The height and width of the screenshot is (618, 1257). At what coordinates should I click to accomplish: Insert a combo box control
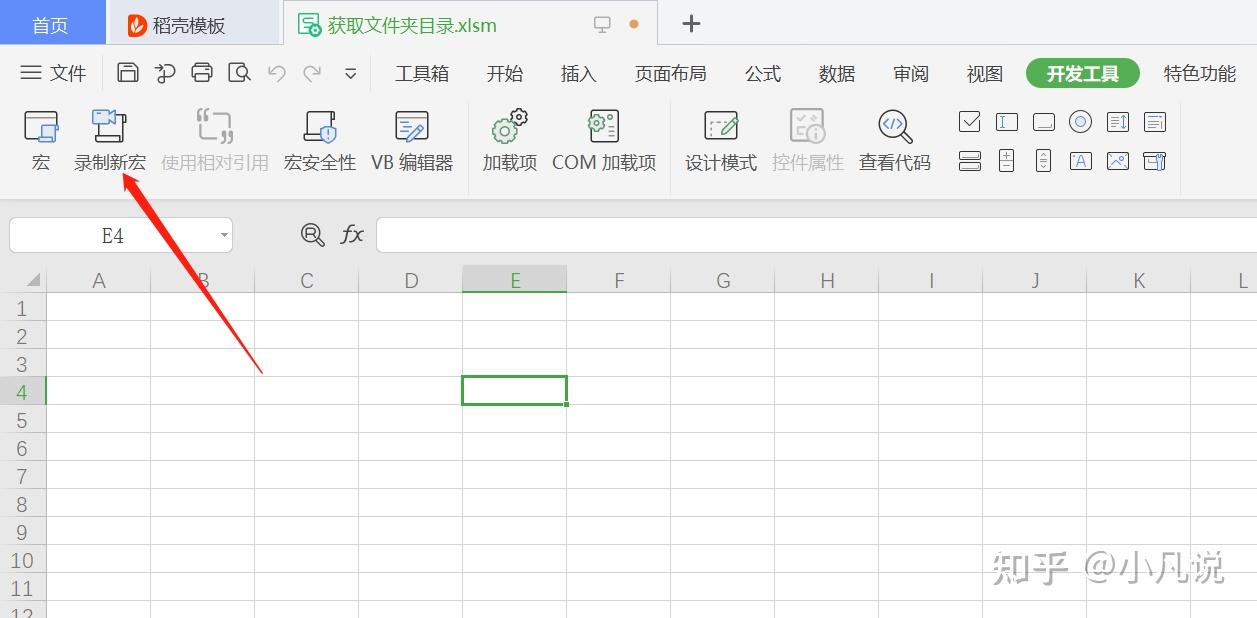click(x=1155, y=122)
